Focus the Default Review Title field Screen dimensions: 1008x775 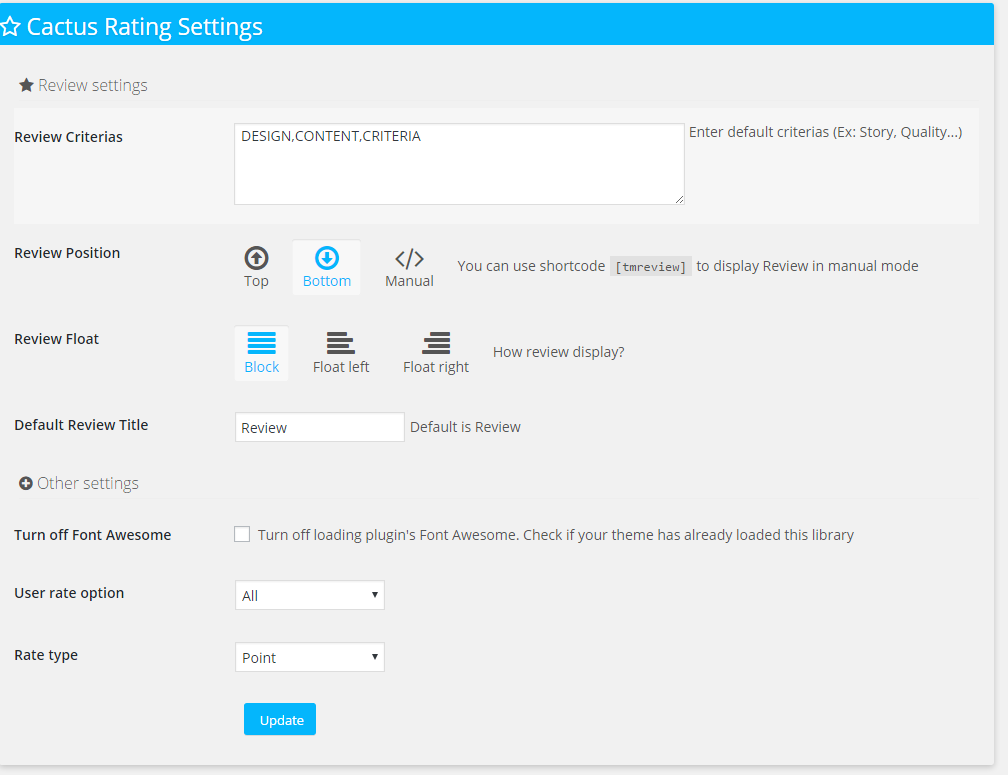tap(319, 427)
